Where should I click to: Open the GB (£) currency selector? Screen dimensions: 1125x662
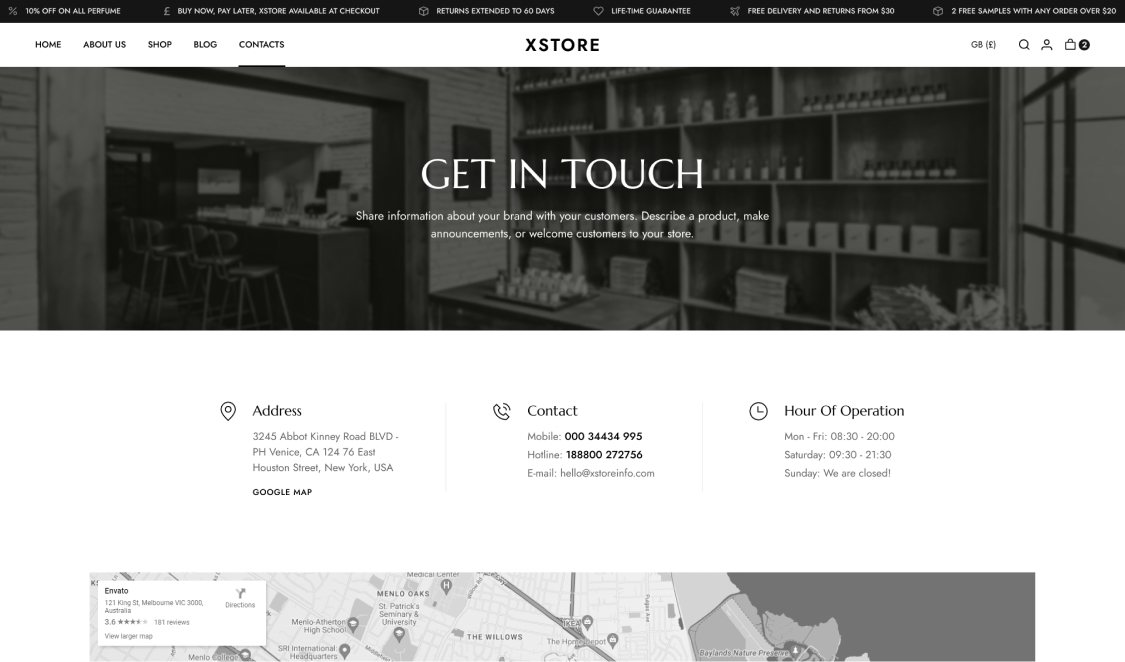coord(983,45)
